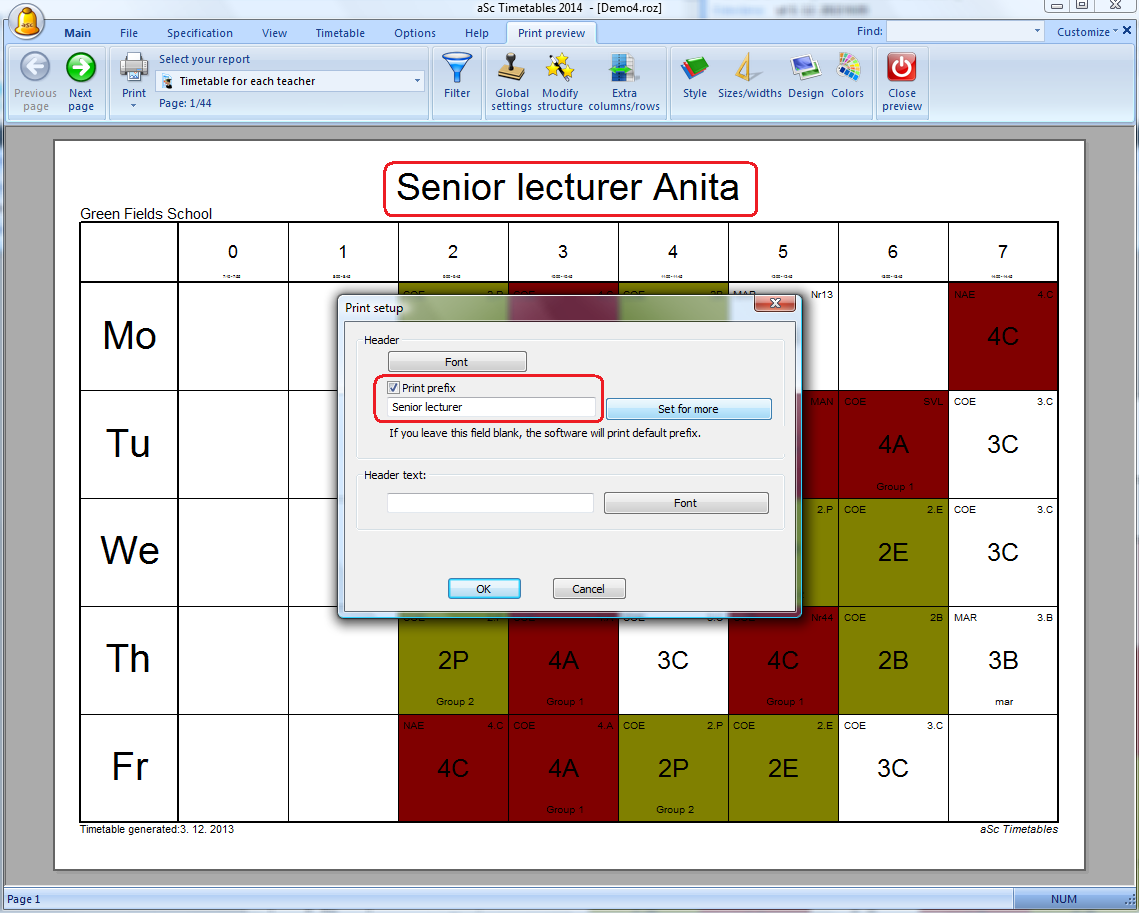Open the Print button dropdown arrow
Screen dimensions: 1139x913
[x=133, y=105]
